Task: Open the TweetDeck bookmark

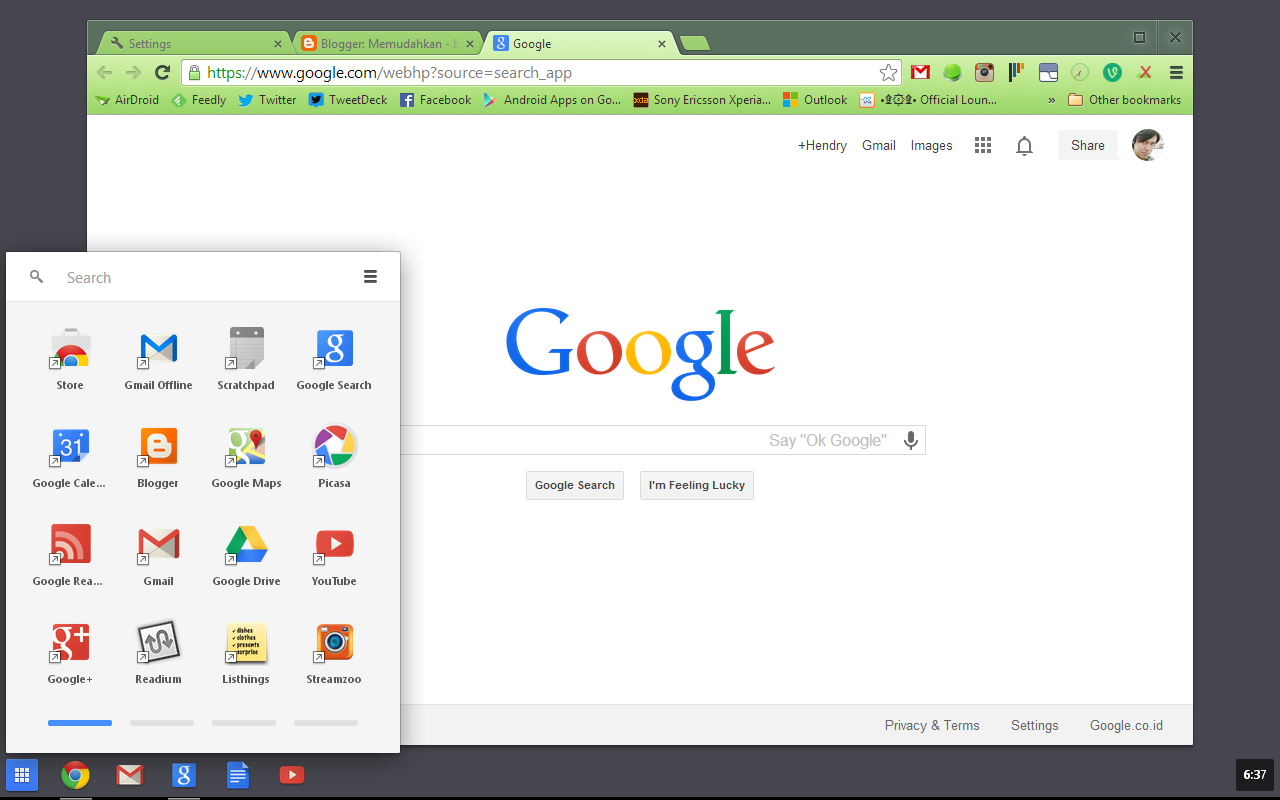Action: [x=348, y=100]
